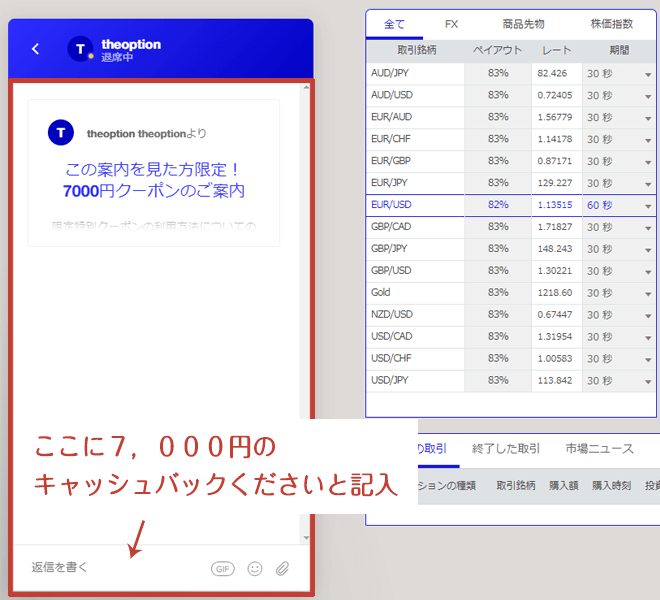Open the GIF picker in reply bar
The width and height of the screenshot is (660, 600).
tap(223, 569)
